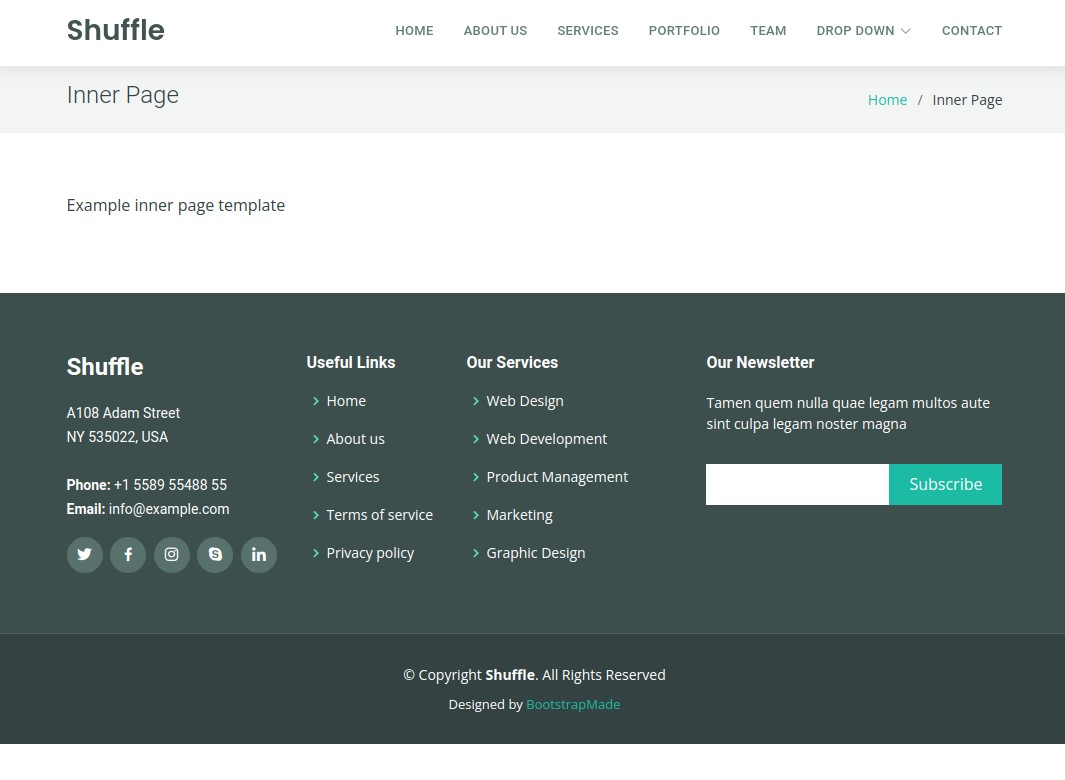Image resolution: width=1065 pixels, height=780 pixels.
Task: Open the Twitter social icon in footer
Action: pos(84,555)
